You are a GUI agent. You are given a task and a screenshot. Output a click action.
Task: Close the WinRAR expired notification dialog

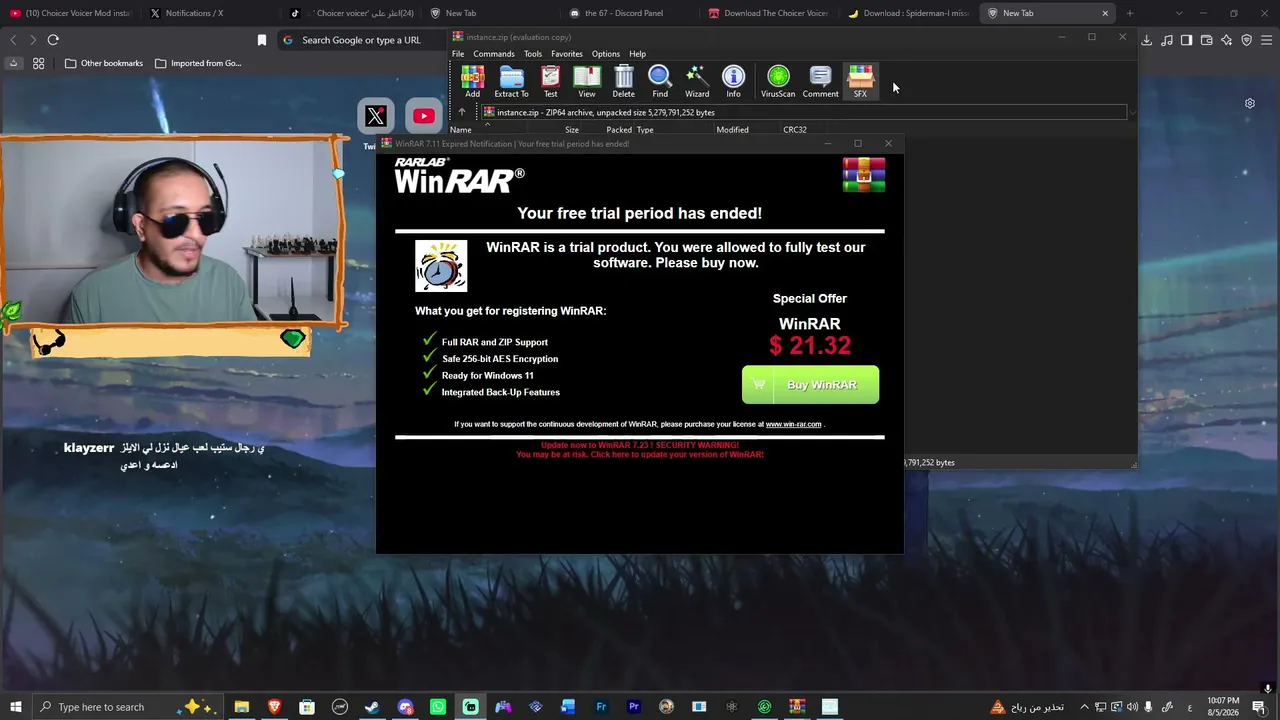(888, 143)
